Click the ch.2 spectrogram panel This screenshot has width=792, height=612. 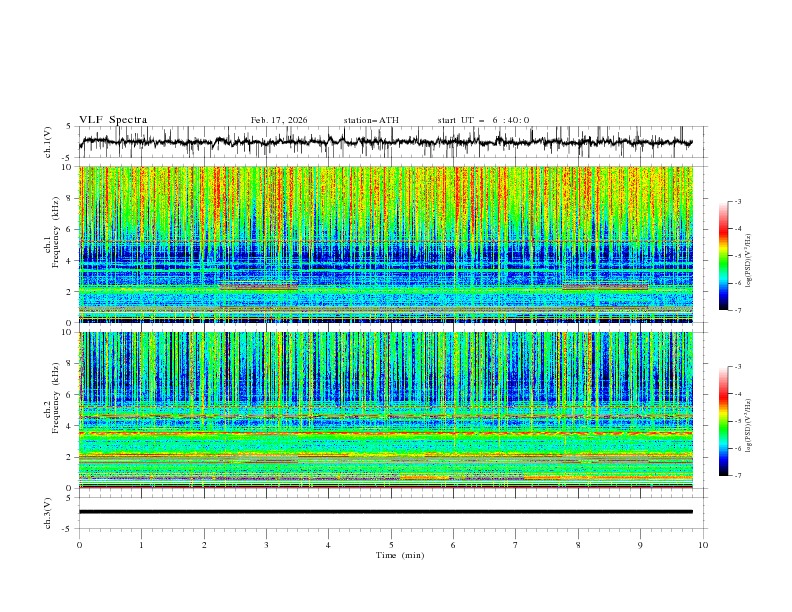(385, 410)
